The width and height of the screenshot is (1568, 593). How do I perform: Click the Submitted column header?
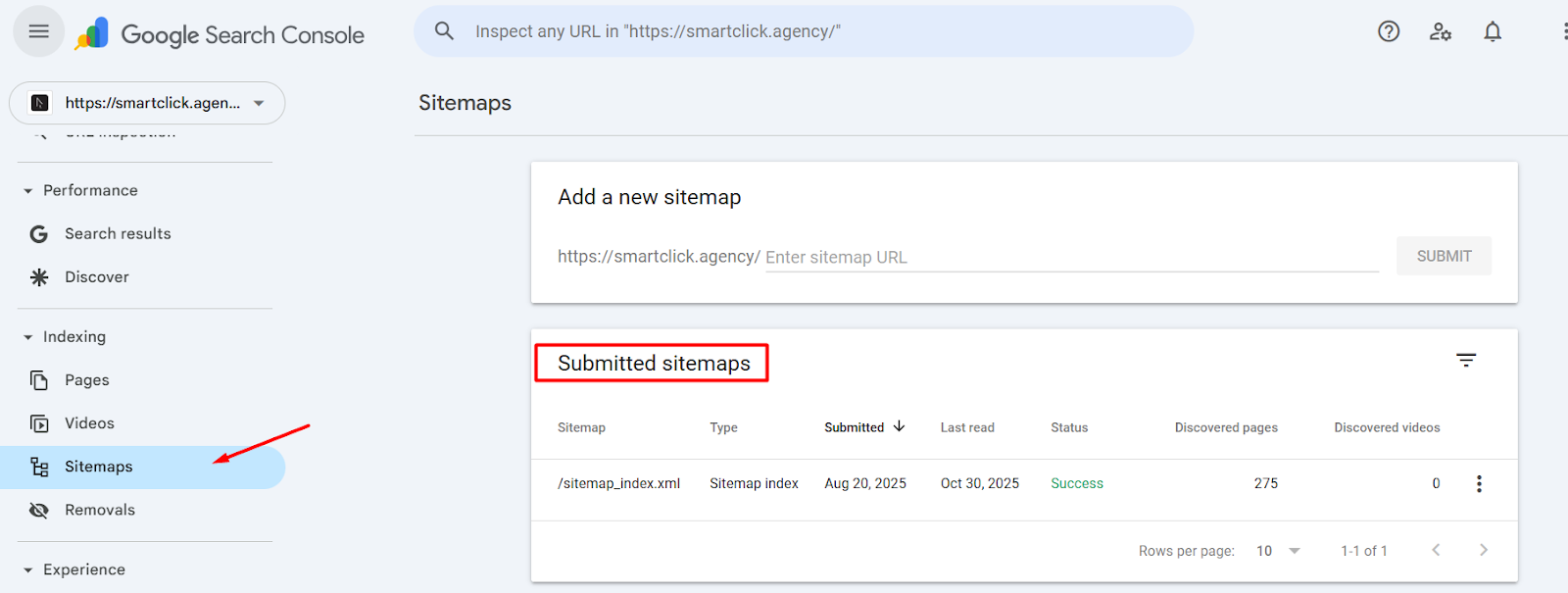click(x=854, y=427)
